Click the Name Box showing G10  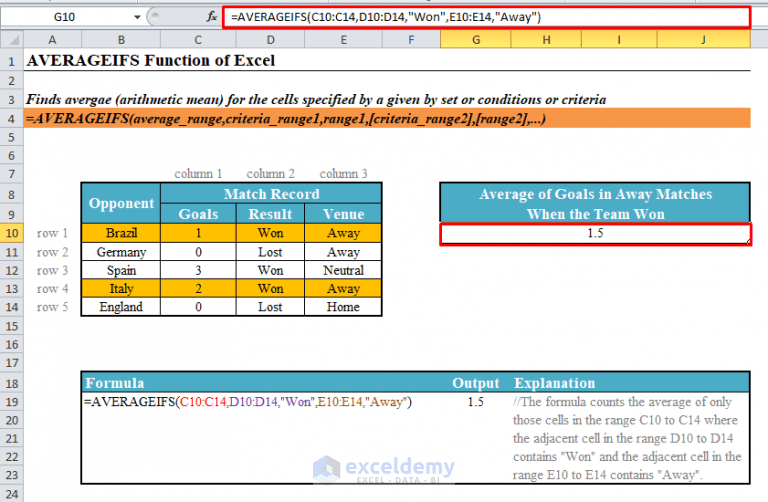coord(65,17)
